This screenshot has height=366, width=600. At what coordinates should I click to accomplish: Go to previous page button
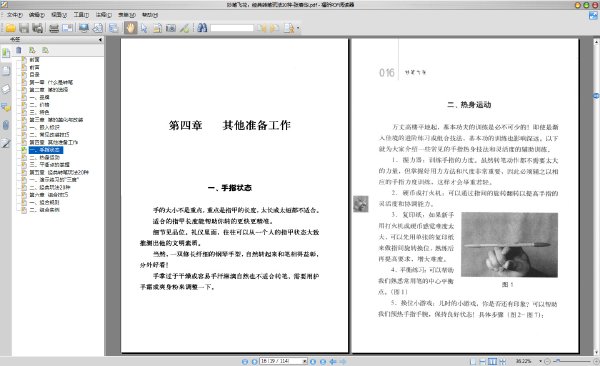coord(254,361)
